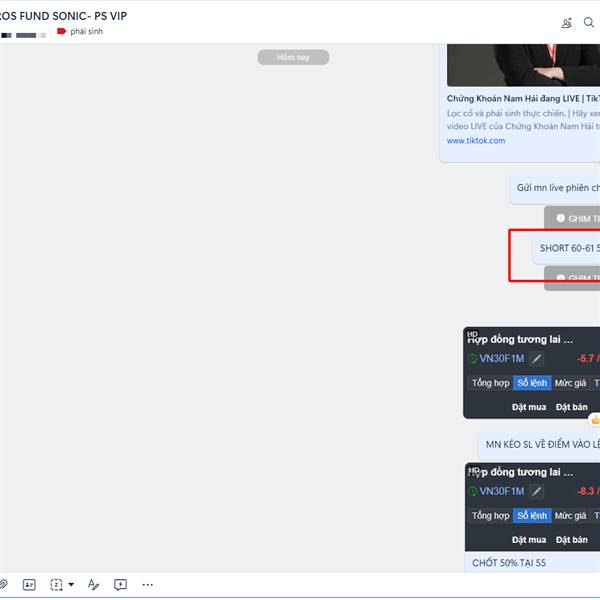Open group info via "ROS FUND SONIC- PS VIP" title
The image size is (600, 600).
(63, 16)
